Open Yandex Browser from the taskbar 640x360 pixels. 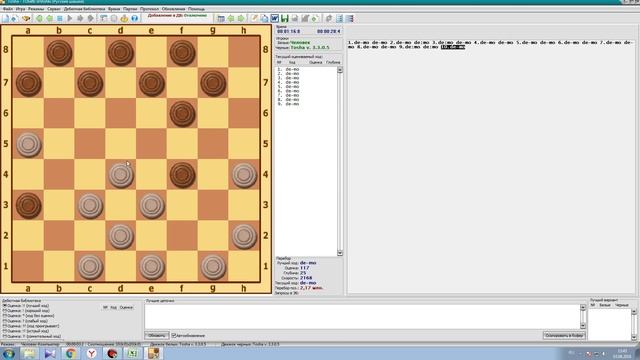coord(91,353)
